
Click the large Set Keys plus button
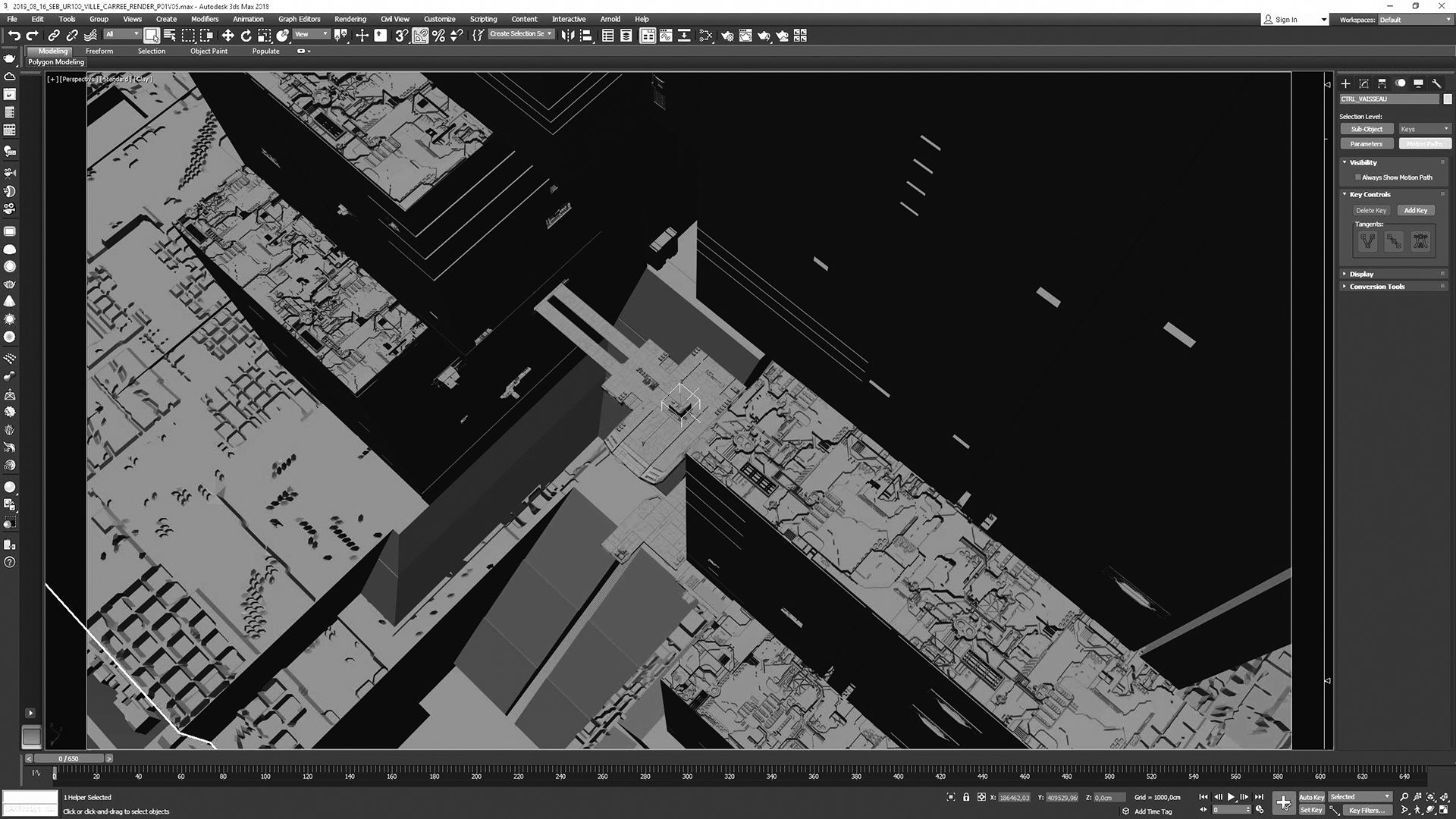[1283, 802]
